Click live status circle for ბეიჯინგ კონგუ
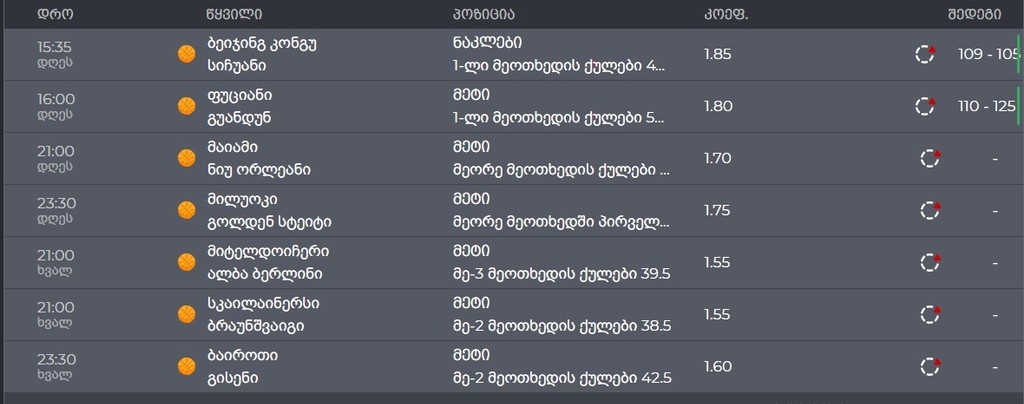The height and width of the screenshot is (404, 1024). point(926,54)
